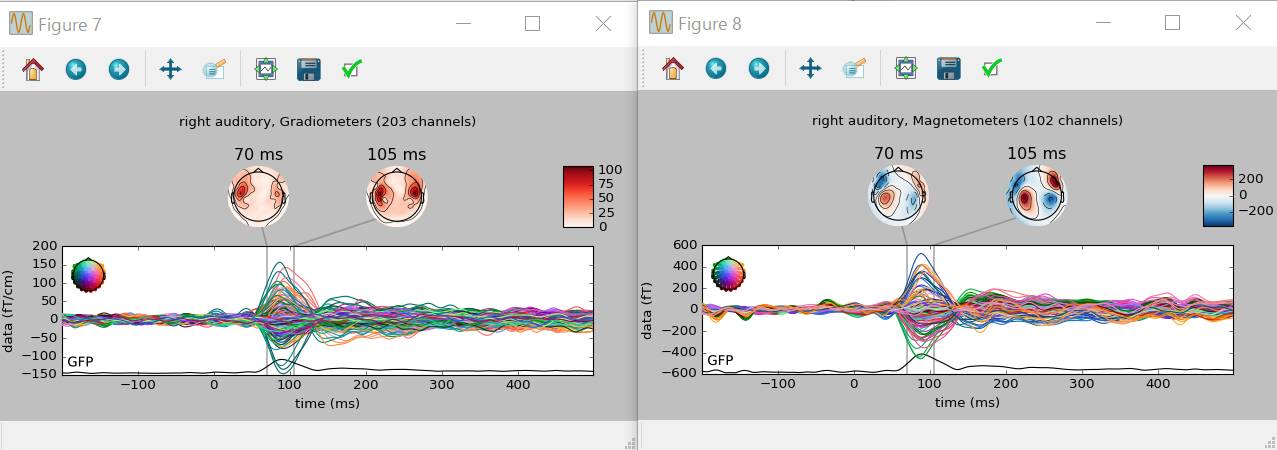1277x450 pixels.
Task: Click the red-blue magnetometer colorbar
Action: [1217, 196]
